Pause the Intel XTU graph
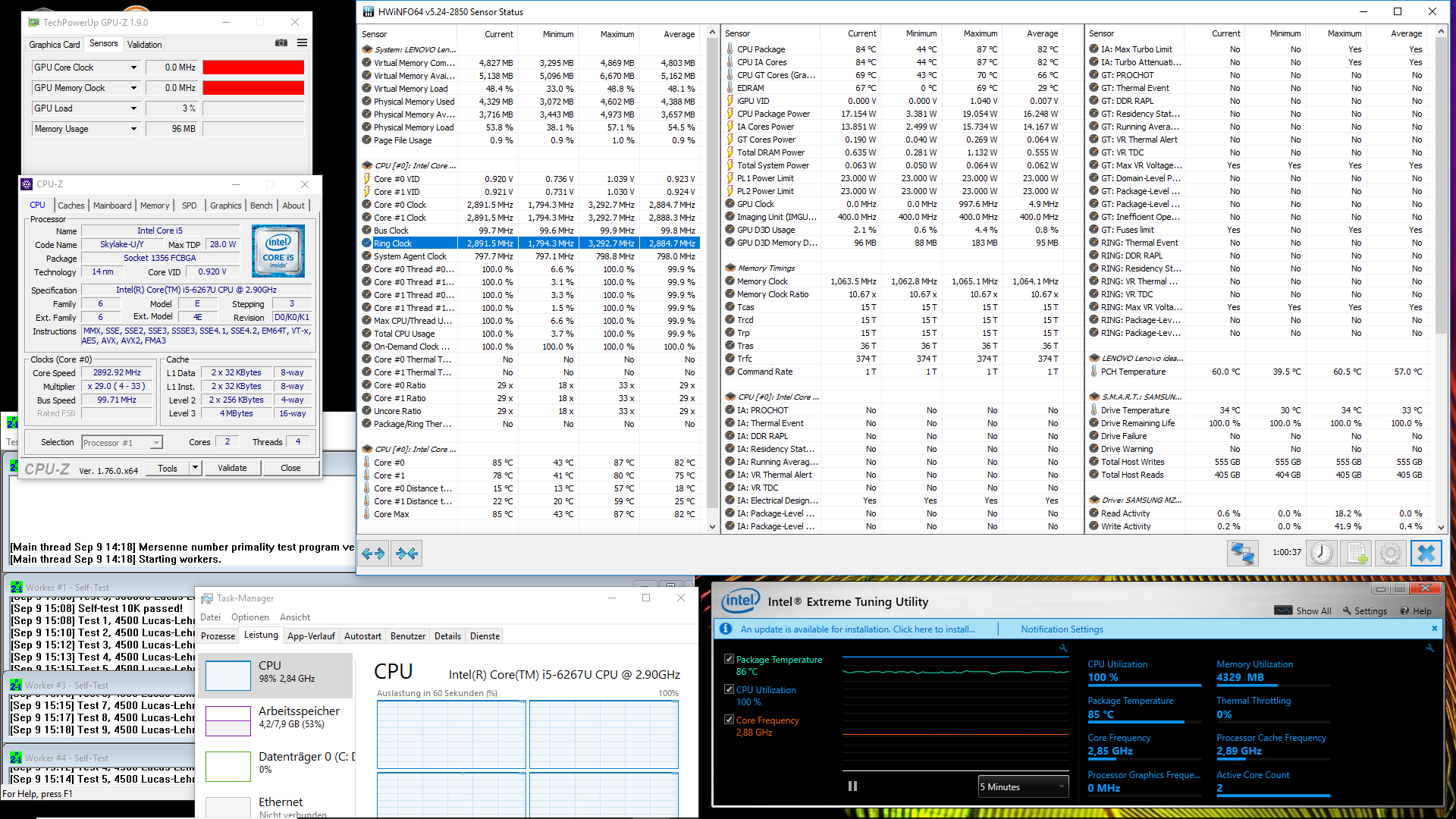 click(852, 786)
